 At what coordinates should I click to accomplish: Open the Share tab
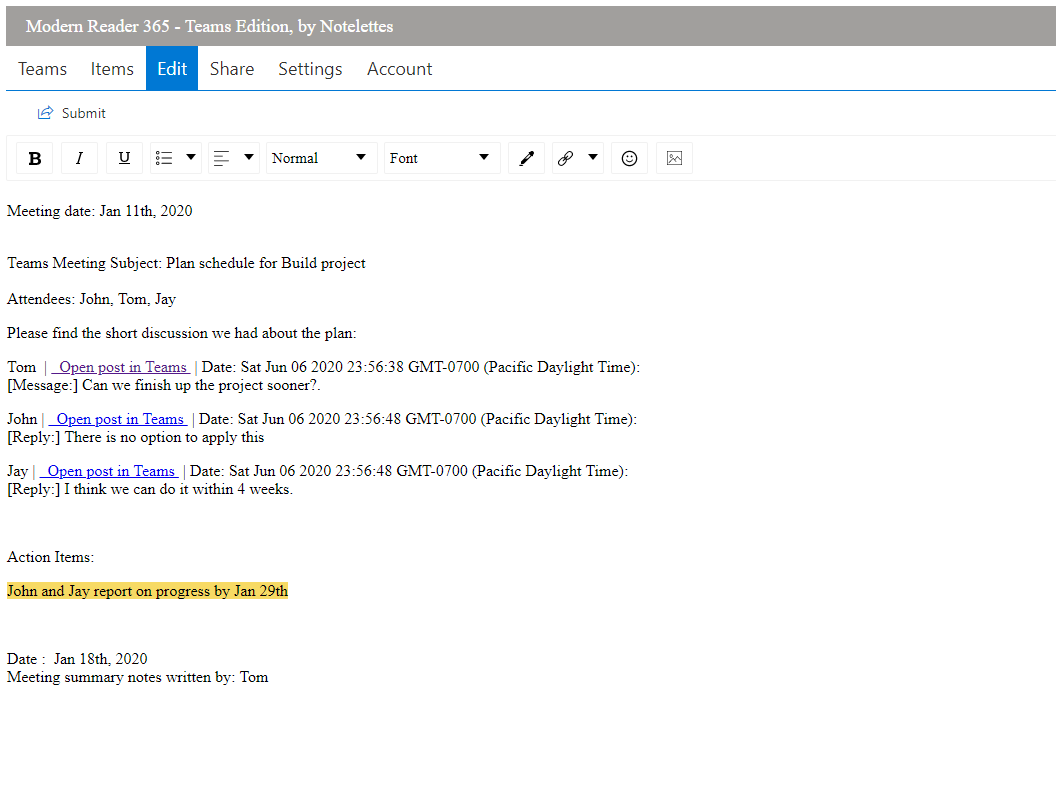coord(232,69)
